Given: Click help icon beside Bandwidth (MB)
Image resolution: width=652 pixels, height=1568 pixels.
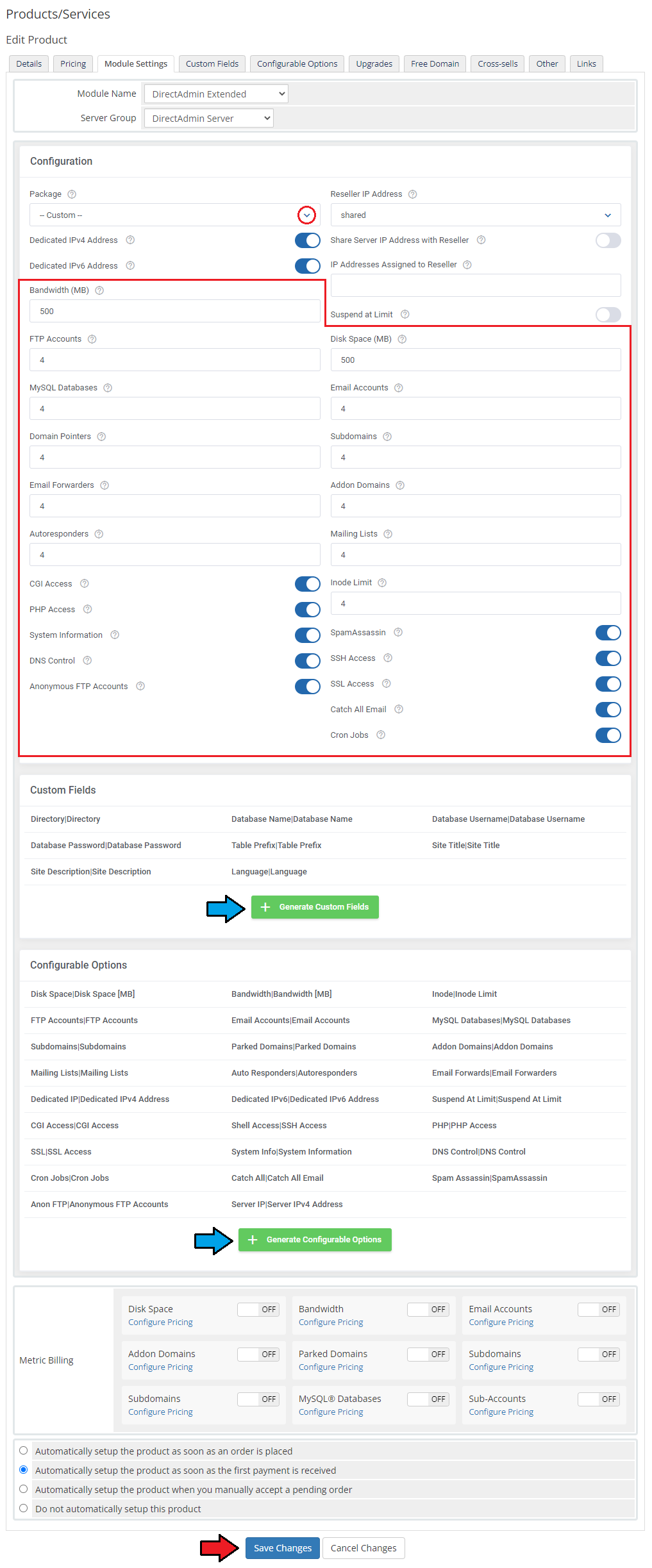Looking at the screenshot, I should coord(99,290).
